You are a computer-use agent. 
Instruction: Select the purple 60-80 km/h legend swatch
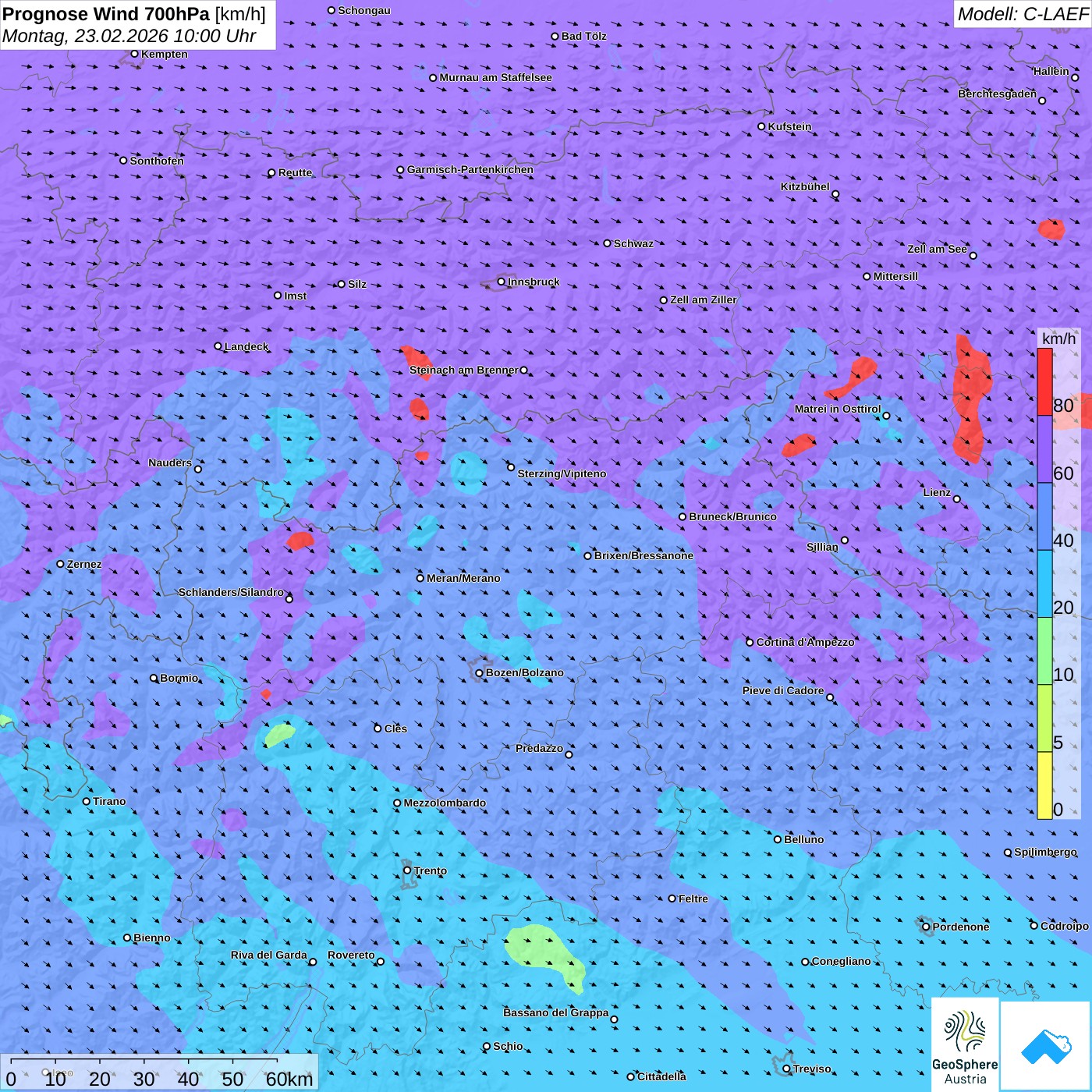1044,449
